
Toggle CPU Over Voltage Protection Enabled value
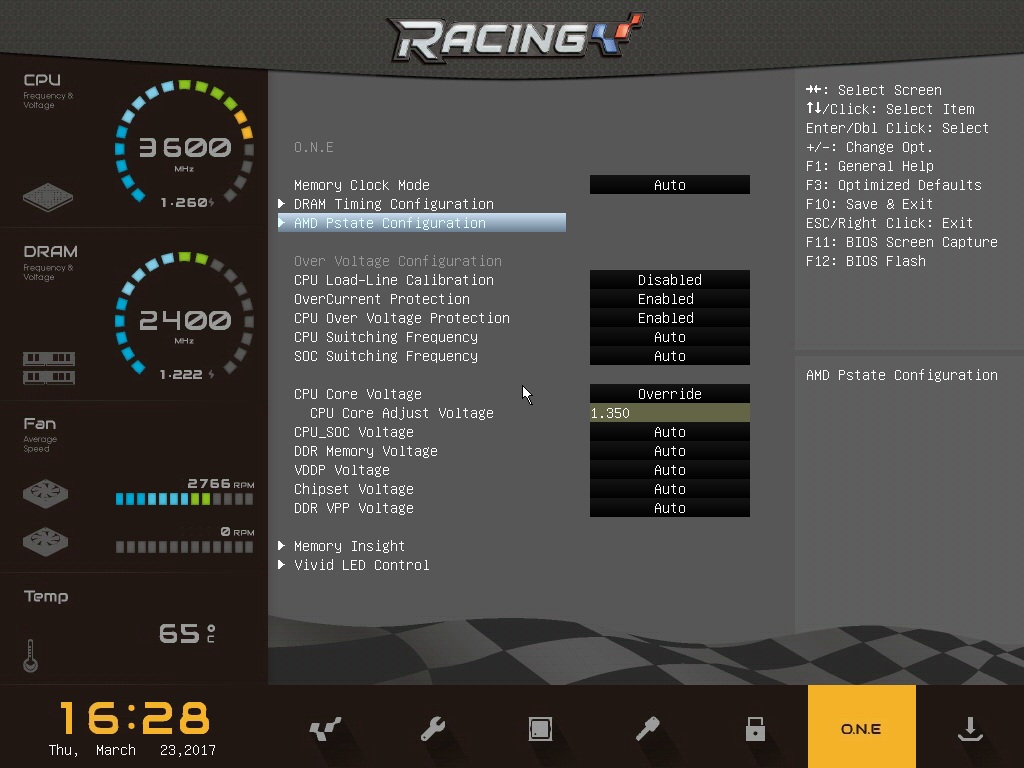669,318
